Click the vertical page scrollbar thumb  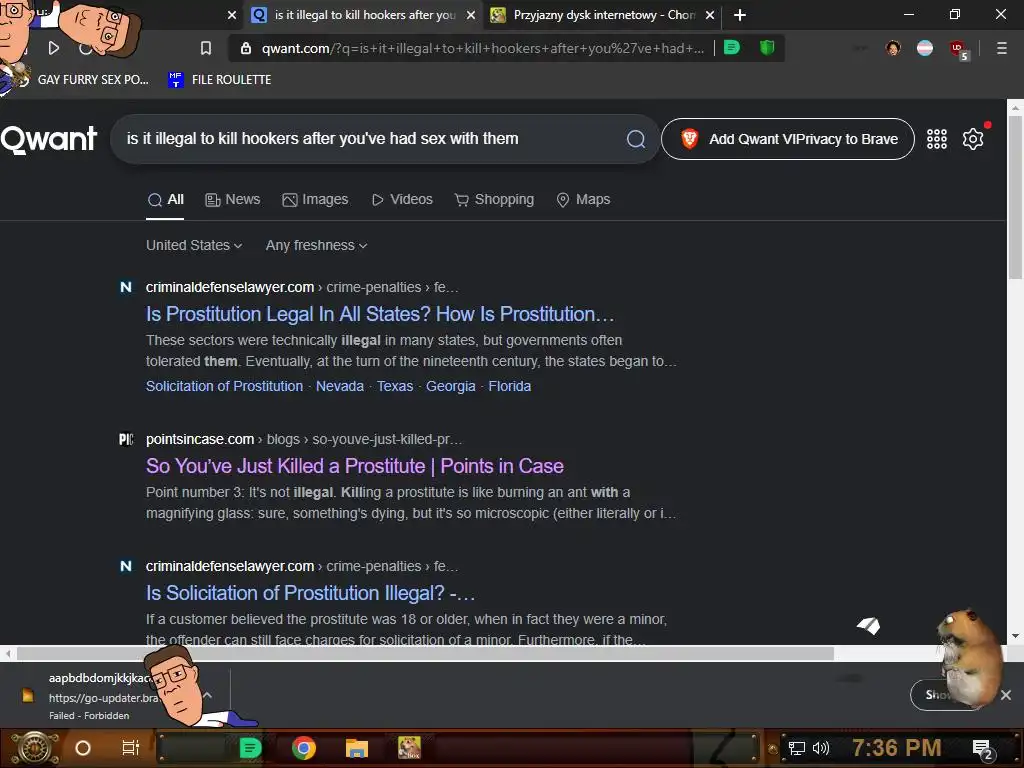point(1015,197)
